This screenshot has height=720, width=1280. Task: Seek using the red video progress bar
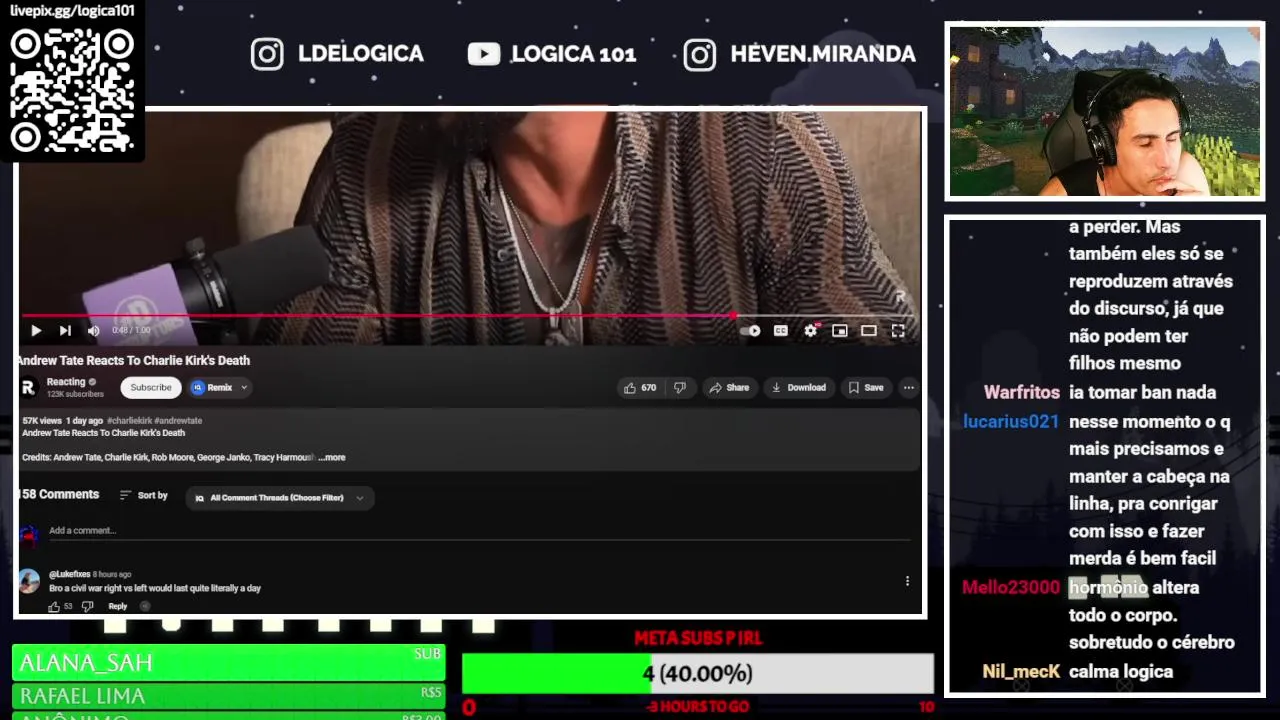click(x=470, y=315)
